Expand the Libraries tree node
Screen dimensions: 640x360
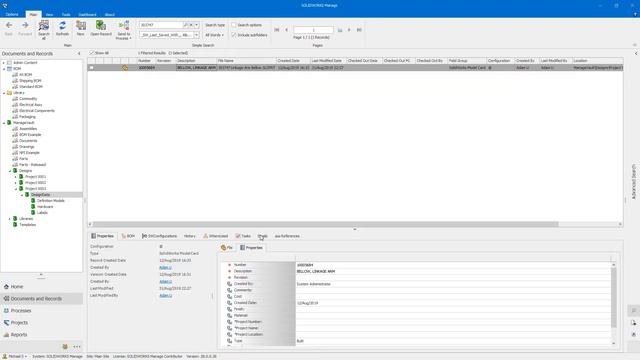coord(10,219)
